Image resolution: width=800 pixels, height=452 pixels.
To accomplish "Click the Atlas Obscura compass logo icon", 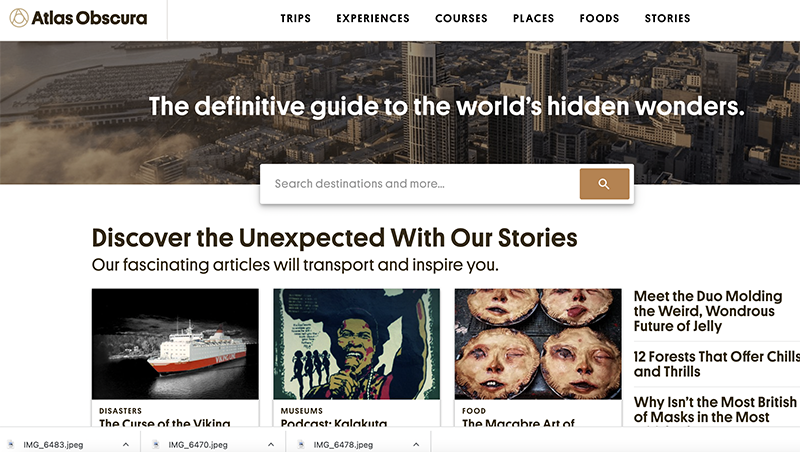I will (19, 18).
